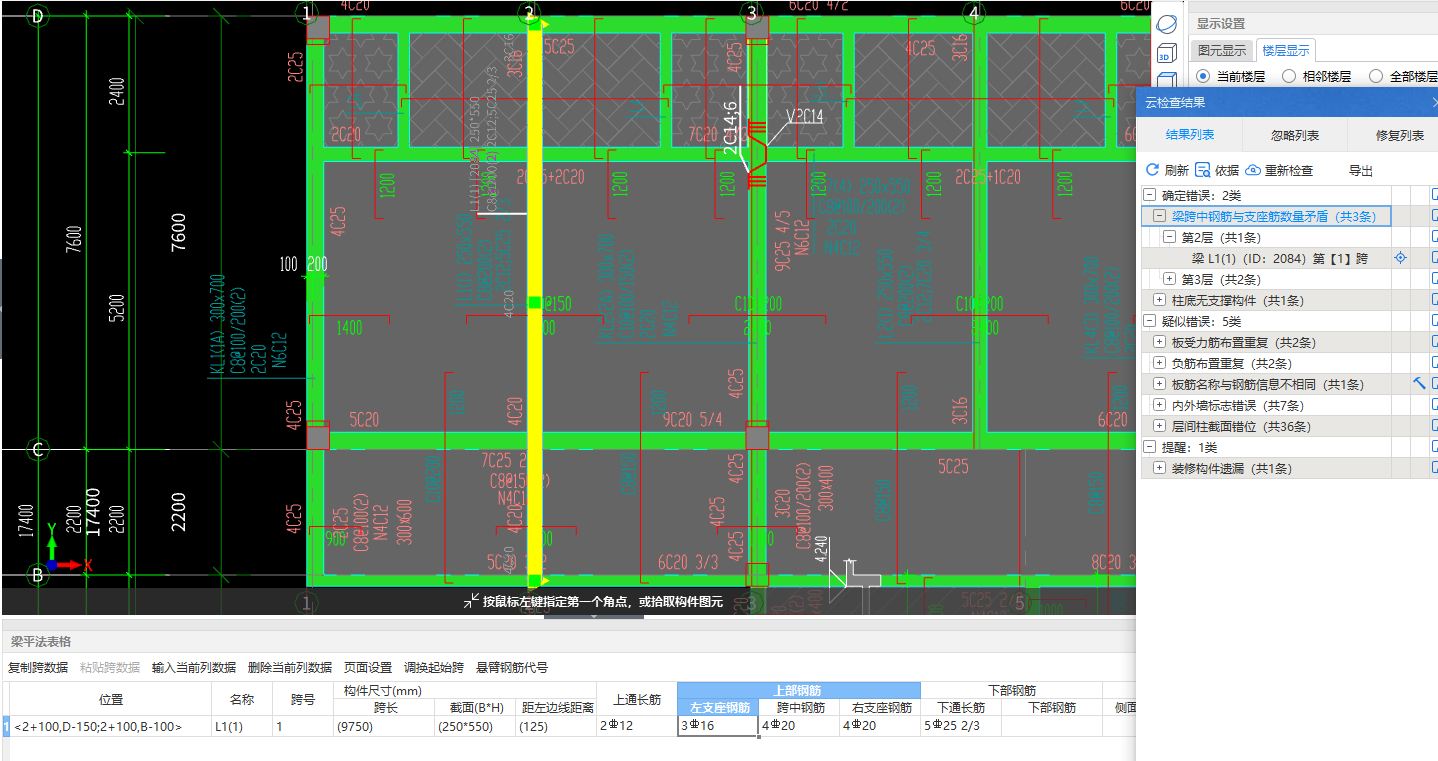Screen dimensions: 1438x761
Task: Click the 依据 basis icon
Action: click(x=1203, y=170)
